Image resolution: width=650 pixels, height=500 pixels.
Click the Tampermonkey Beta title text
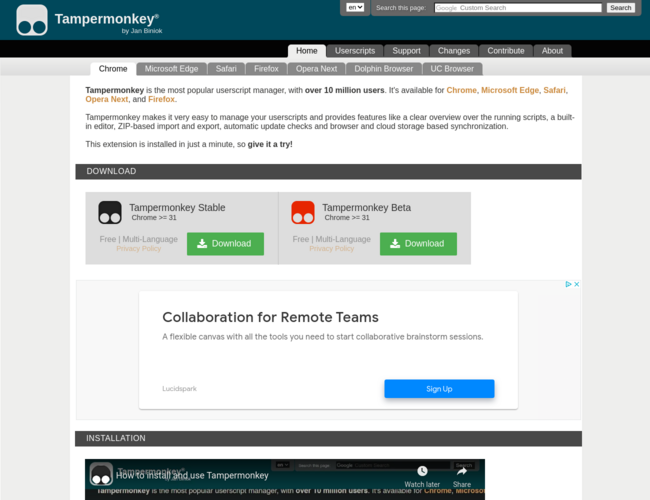pos(366,207)
